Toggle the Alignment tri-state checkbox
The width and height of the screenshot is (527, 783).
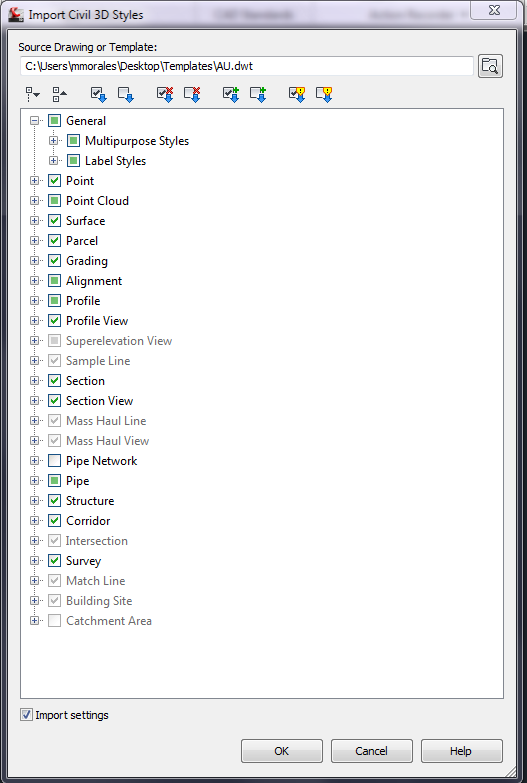pyautogui.click(x=54, y=280)
